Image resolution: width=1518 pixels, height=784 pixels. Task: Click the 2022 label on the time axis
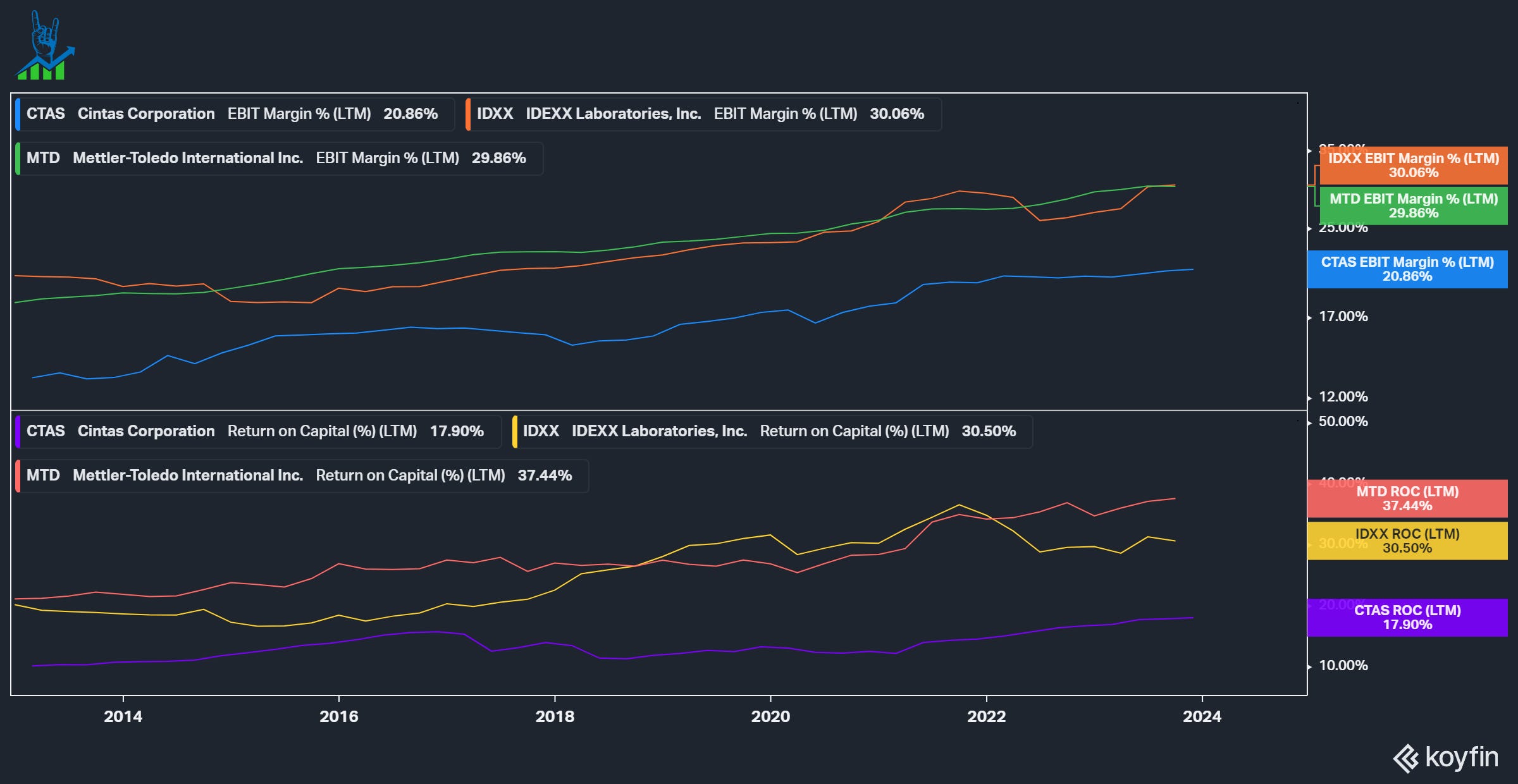[987, 717]
